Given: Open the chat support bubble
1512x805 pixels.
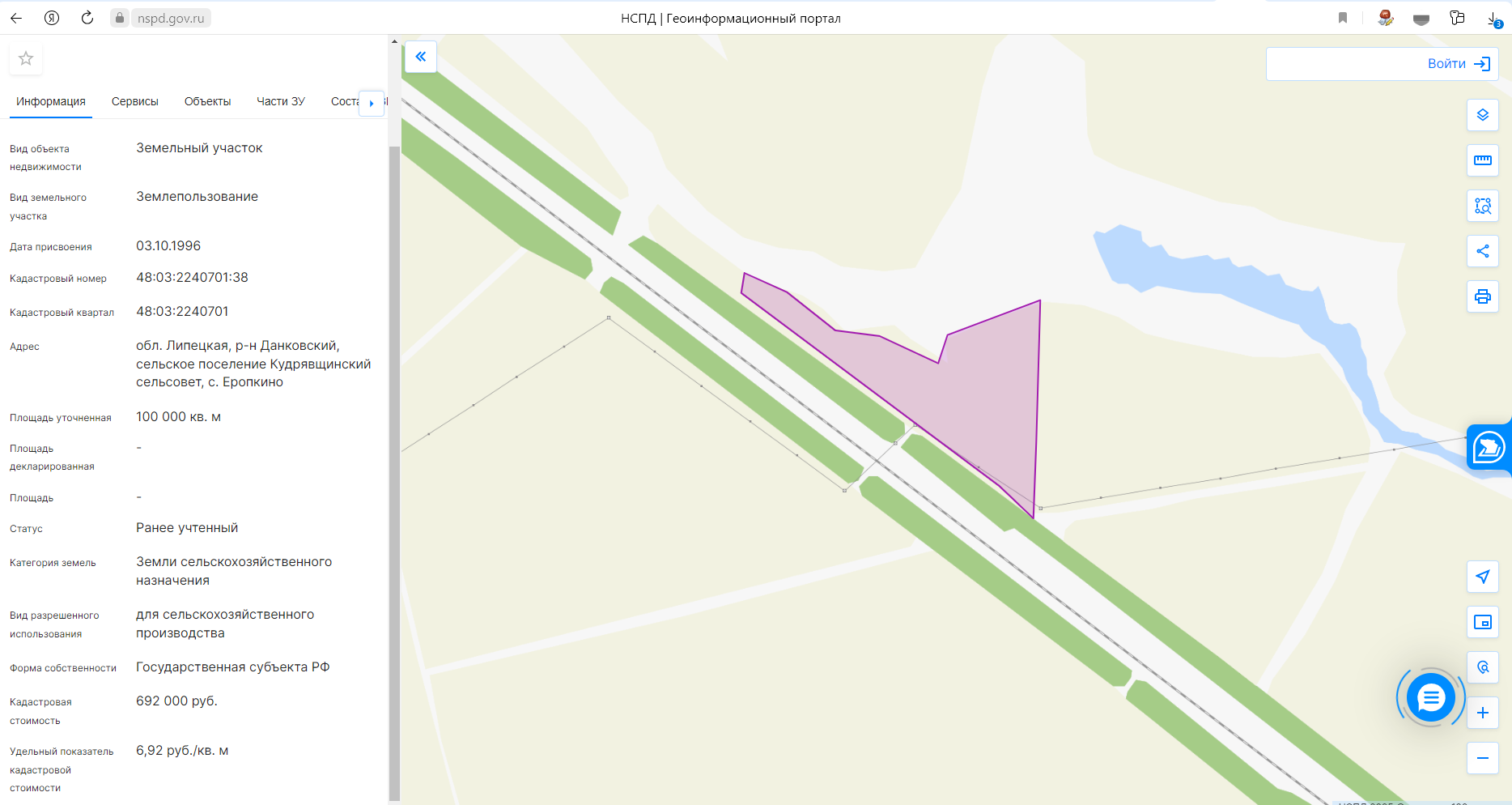Looking at the screenshot, I should [x=1430, y=696].
